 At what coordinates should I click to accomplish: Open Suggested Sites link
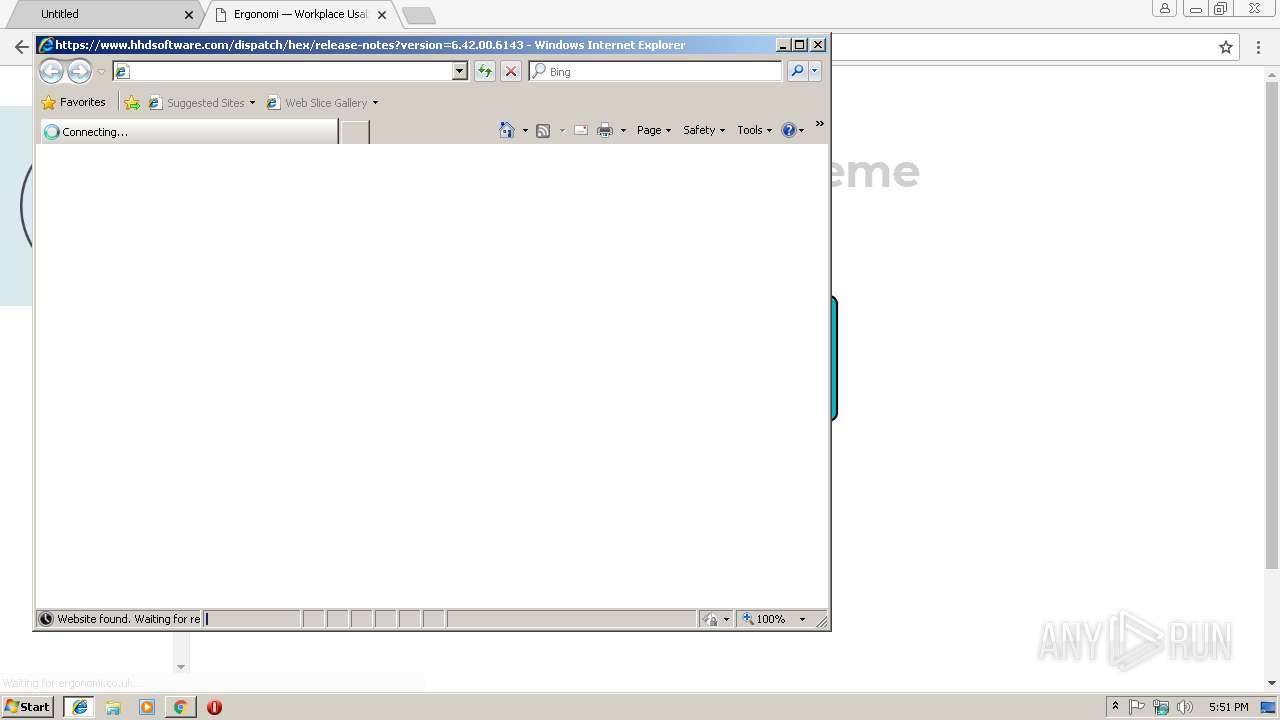pyautogui.click(x=201, y=102)
